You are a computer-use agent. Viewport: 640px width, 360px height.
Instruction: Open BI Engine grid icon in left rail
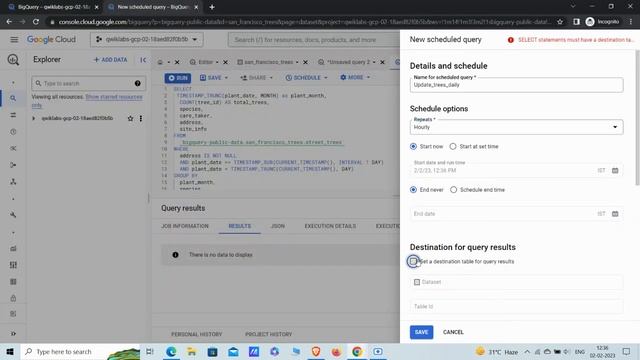coord(13,282)
